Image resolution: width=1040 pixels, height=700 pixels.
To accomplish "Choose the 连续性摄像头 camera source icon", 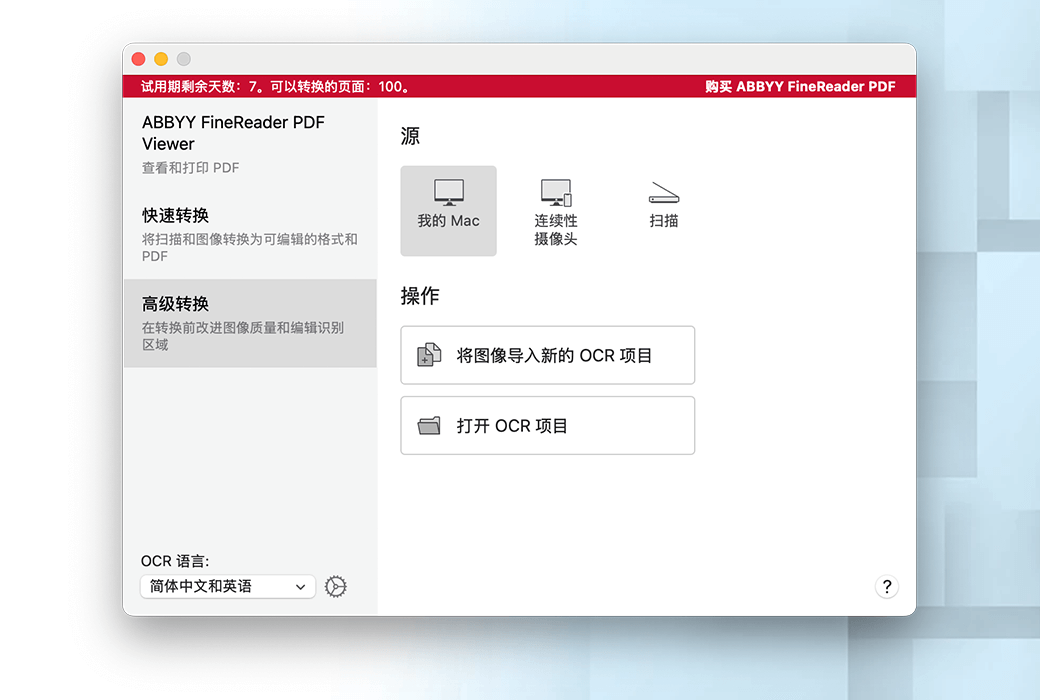I will click(555, 193).
